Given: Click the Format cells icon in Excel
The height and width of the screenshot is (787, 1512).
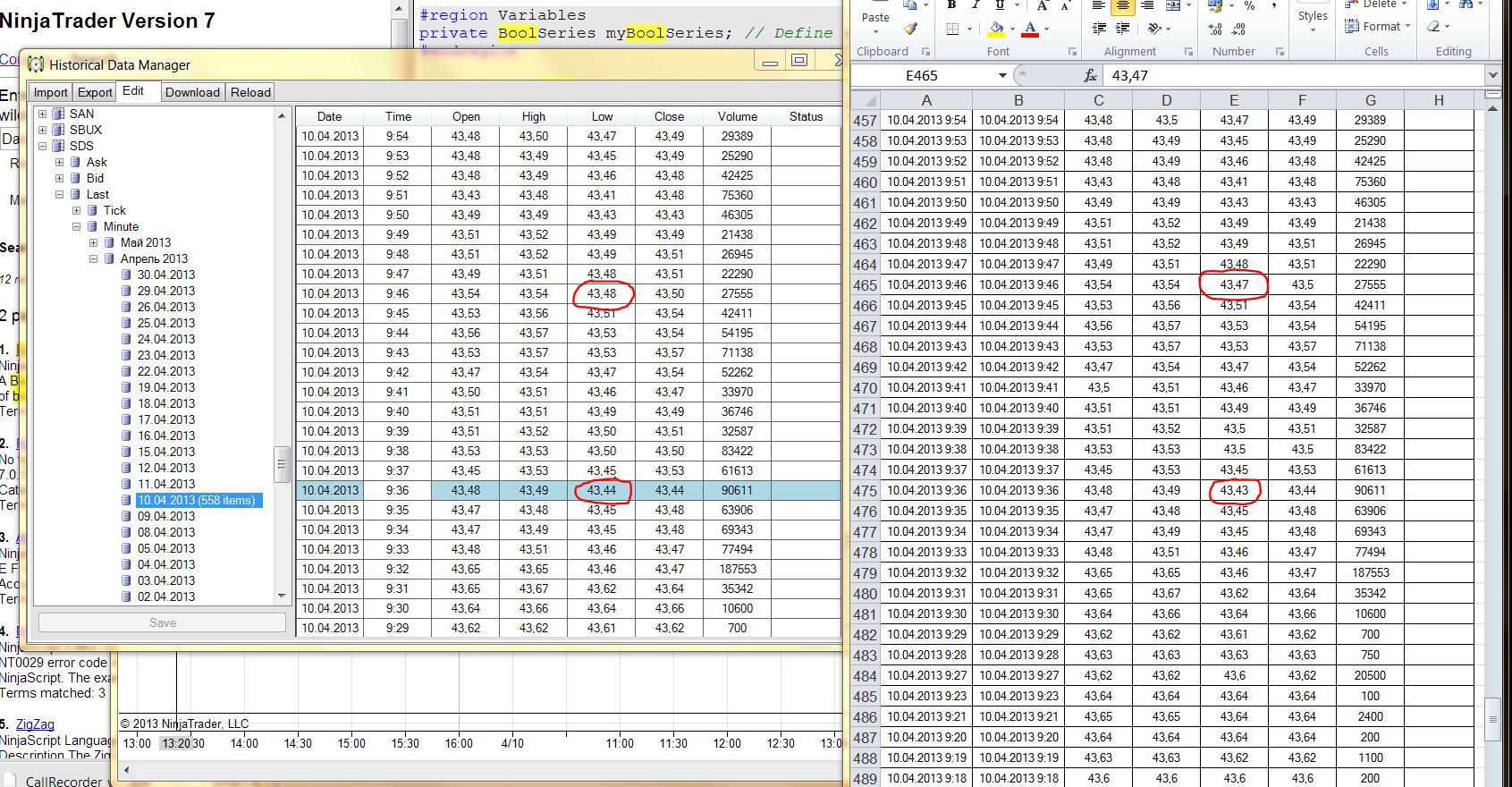Looking at the screenshot, I should (x=1352, y=27).
